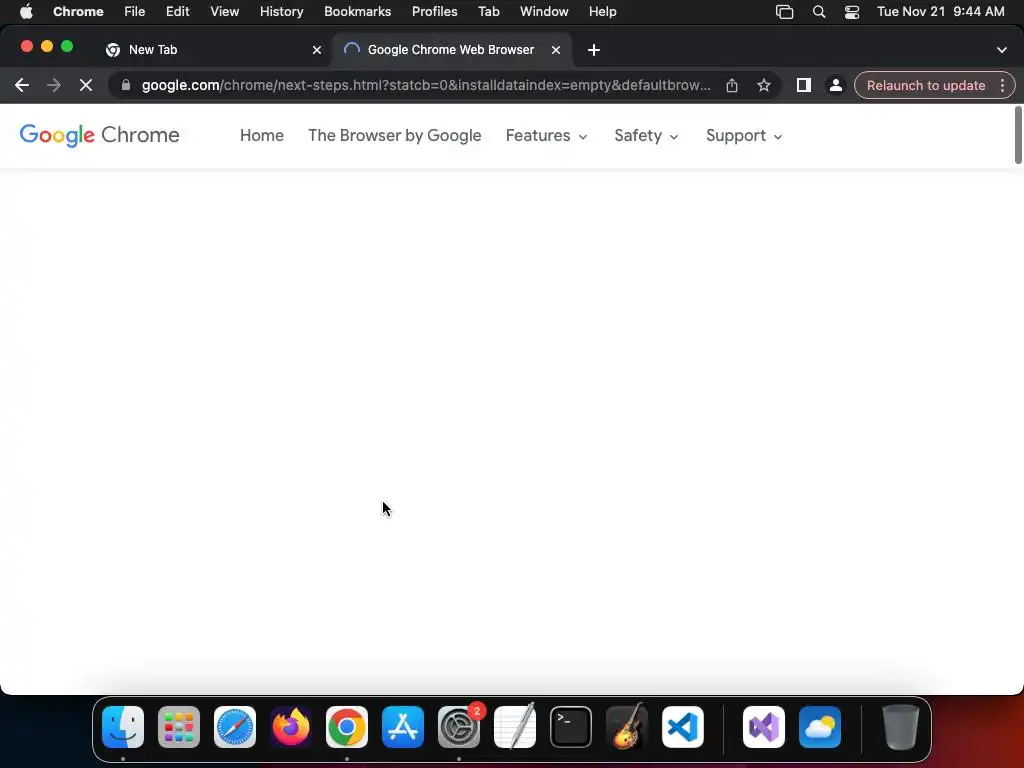The image size is (1024, 768).
Task: Close the Google Chrome Web Browser tab
Action: point(556,50)
